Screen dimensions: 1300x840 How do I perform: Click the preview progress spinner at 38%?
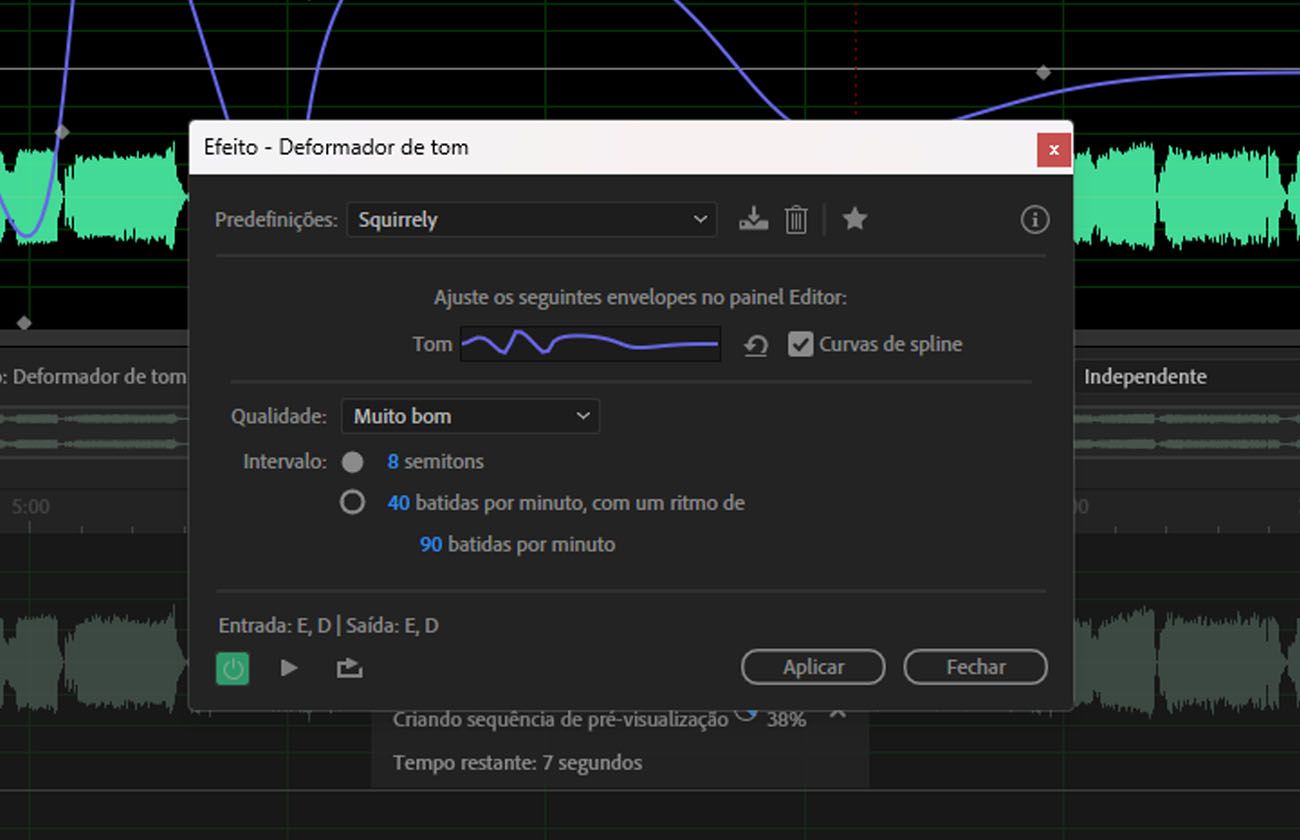[745, 713]
